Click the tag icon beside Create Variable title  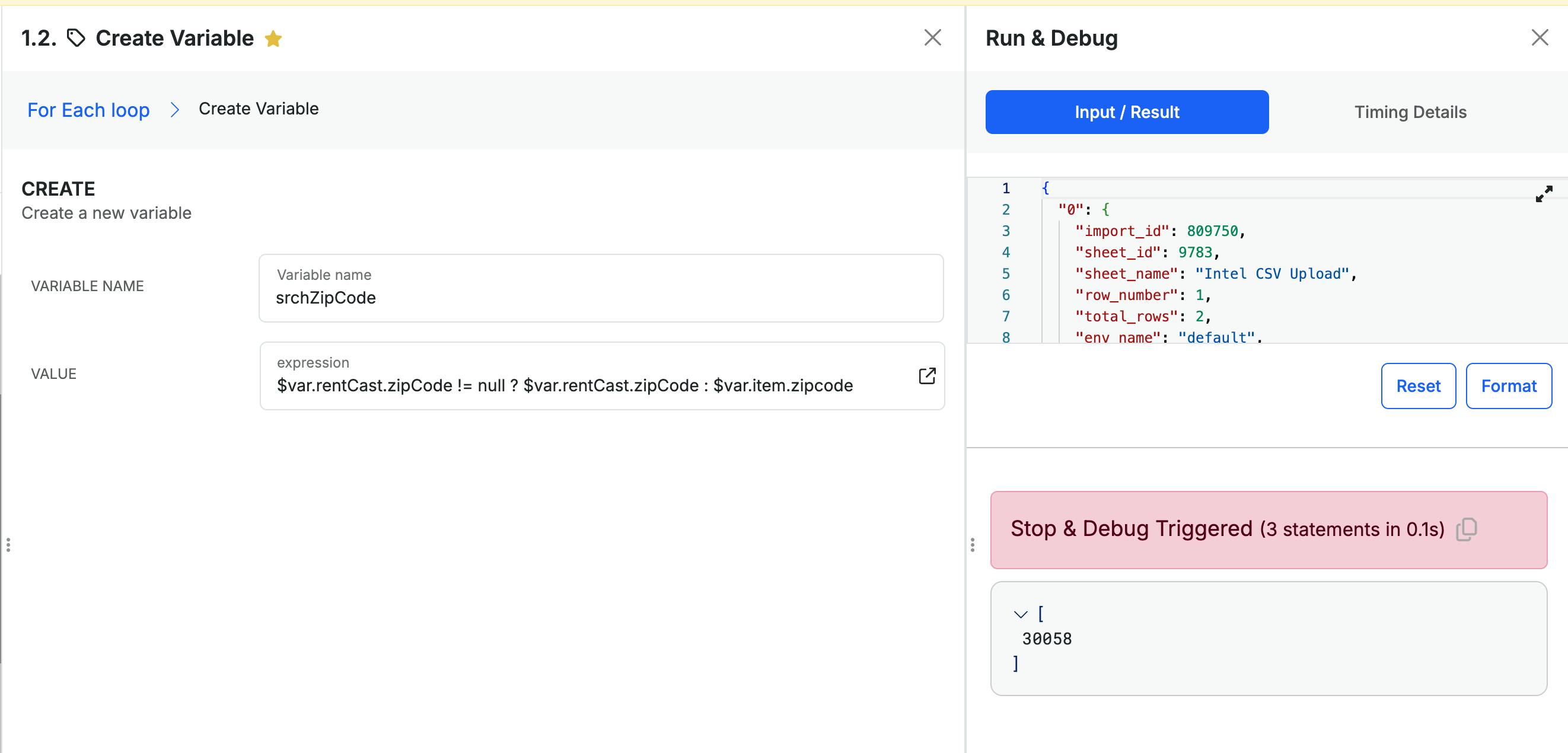76,39
